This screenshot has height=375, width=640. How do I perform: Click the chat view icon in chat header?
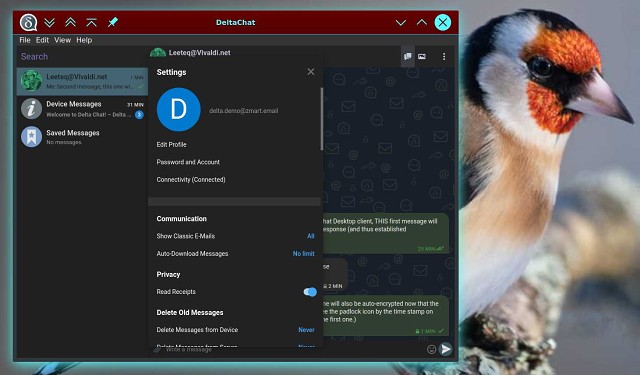pyautogui.click(x=407, y=56)
